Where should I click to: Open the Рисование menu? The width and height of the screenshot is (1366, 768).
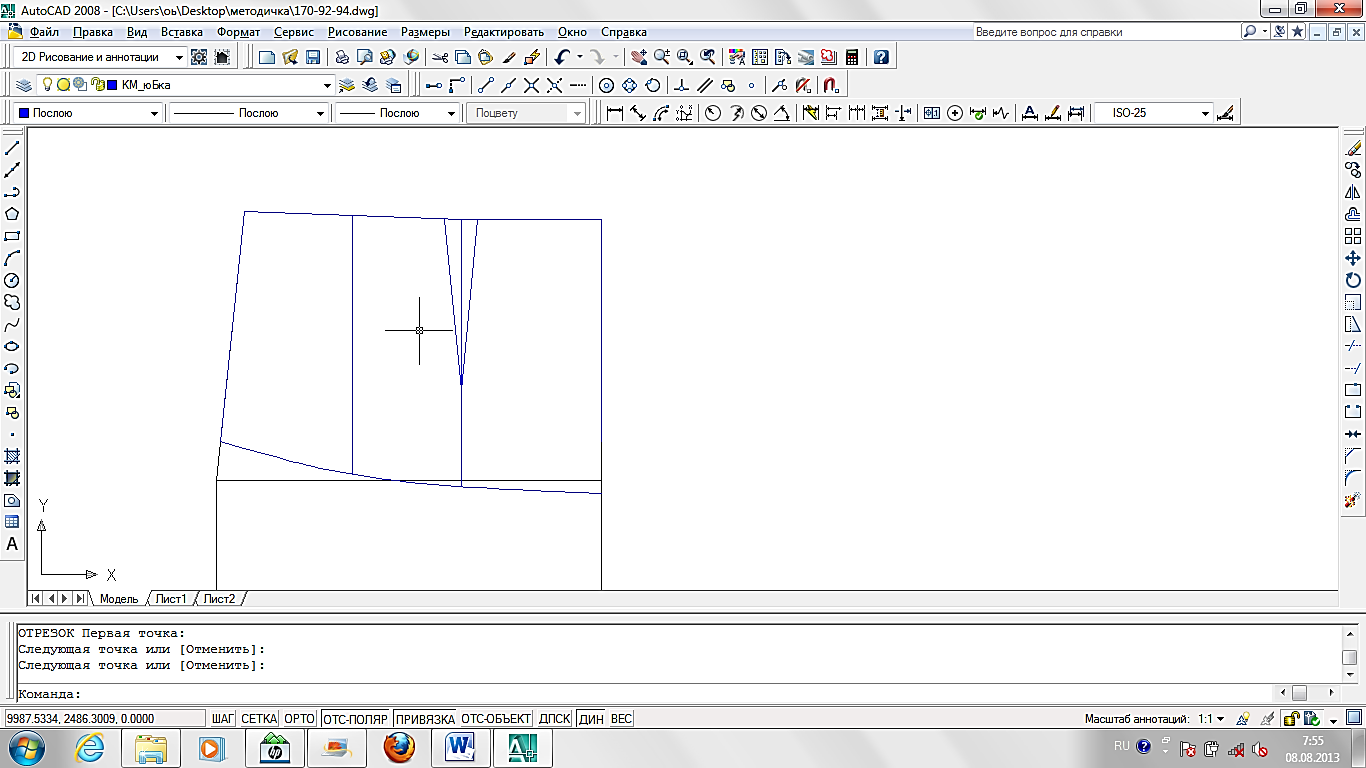tap(357, 32)
